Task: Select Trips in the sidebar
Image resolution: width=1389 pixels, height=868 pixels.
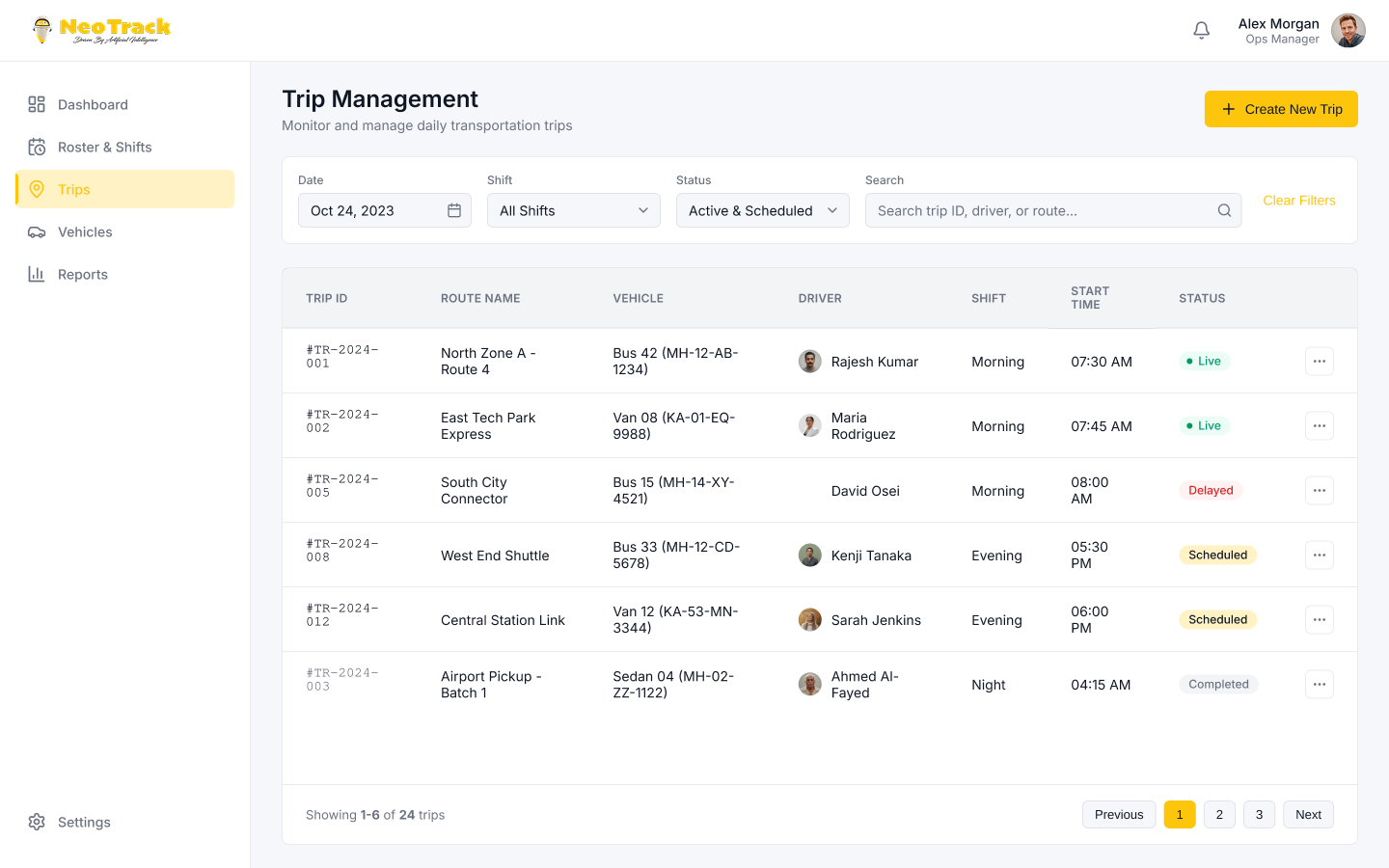Action: point(124,189)
